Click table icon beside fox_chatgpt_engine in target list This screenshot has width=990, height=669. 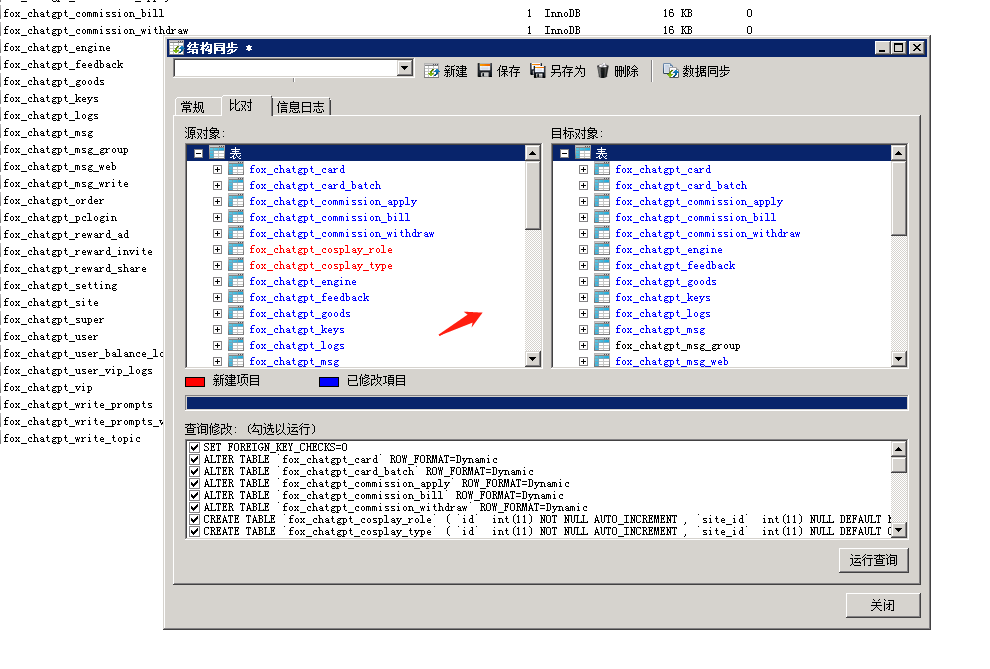(602, 250)
